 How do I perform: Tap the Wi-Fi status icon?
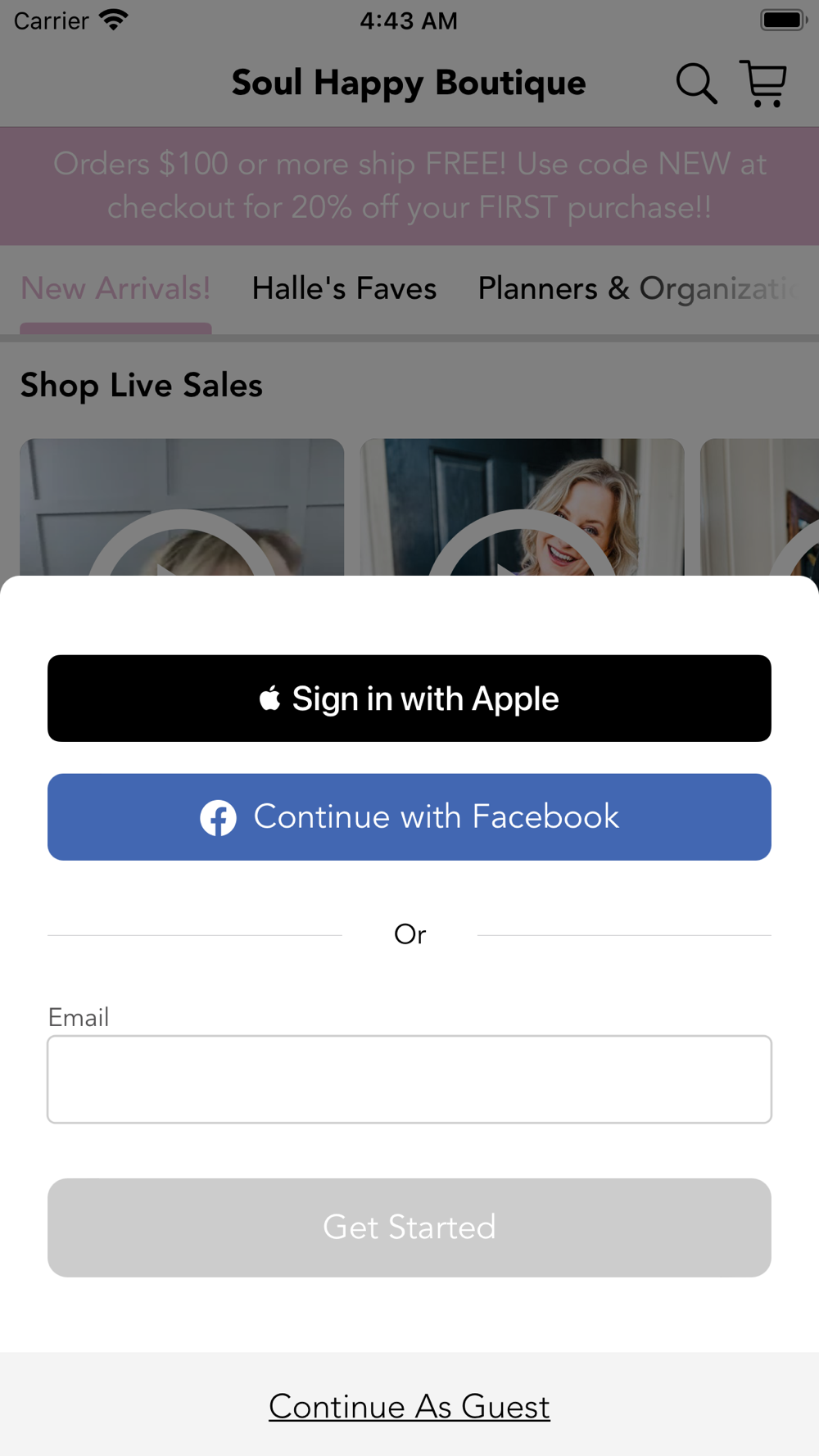pos(113,20)
